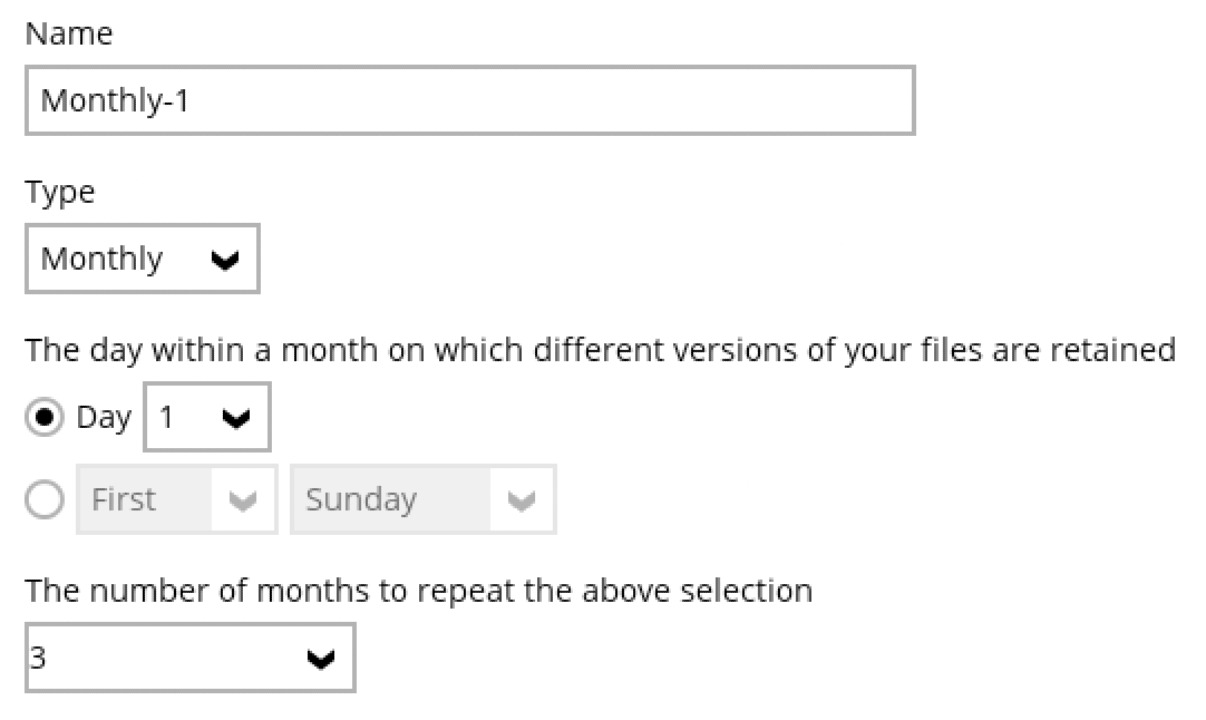Click the text 'Monthly' inside Type combo box
Screen dimensions: 1206x720
pos(101,259)
